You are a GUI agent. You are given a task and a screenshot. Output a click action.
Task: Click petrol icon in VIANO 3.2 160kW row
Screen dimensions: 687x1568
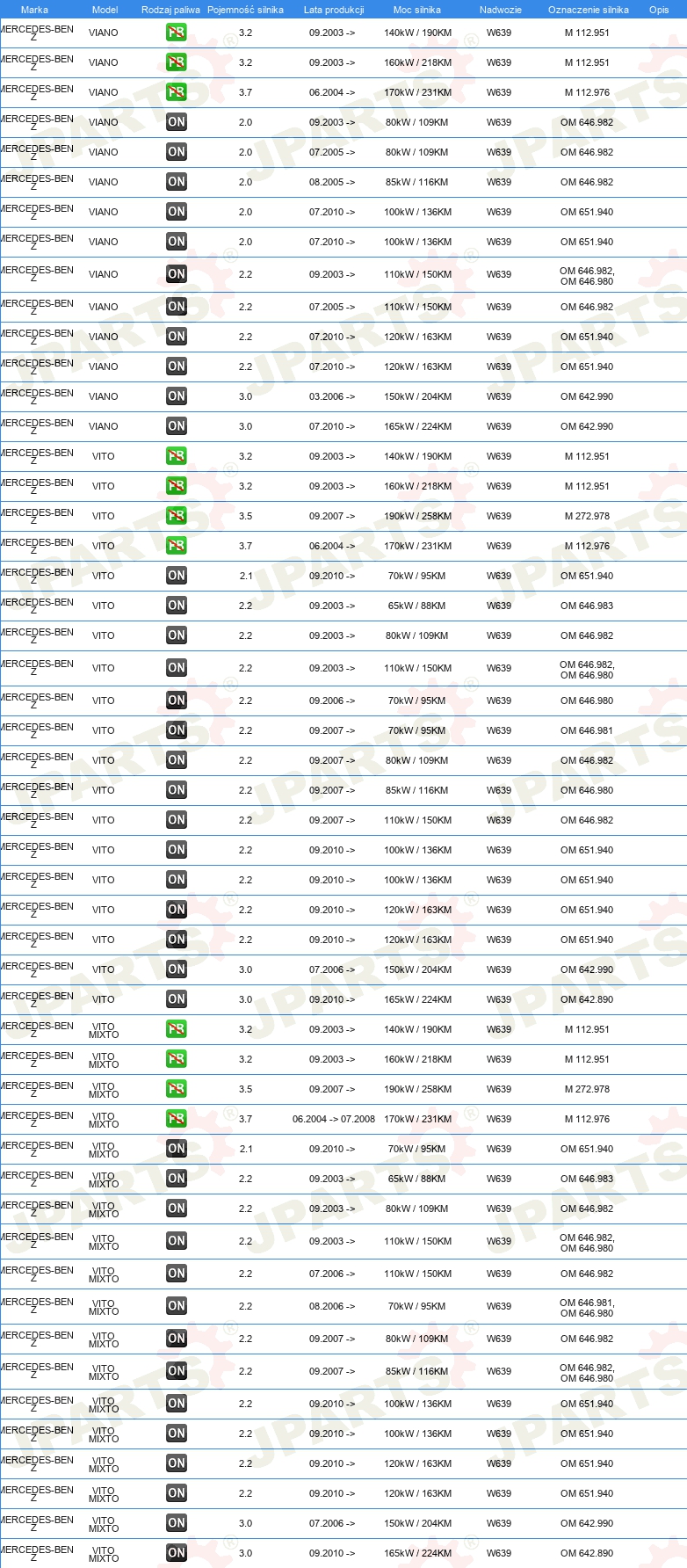click(177, 62)
